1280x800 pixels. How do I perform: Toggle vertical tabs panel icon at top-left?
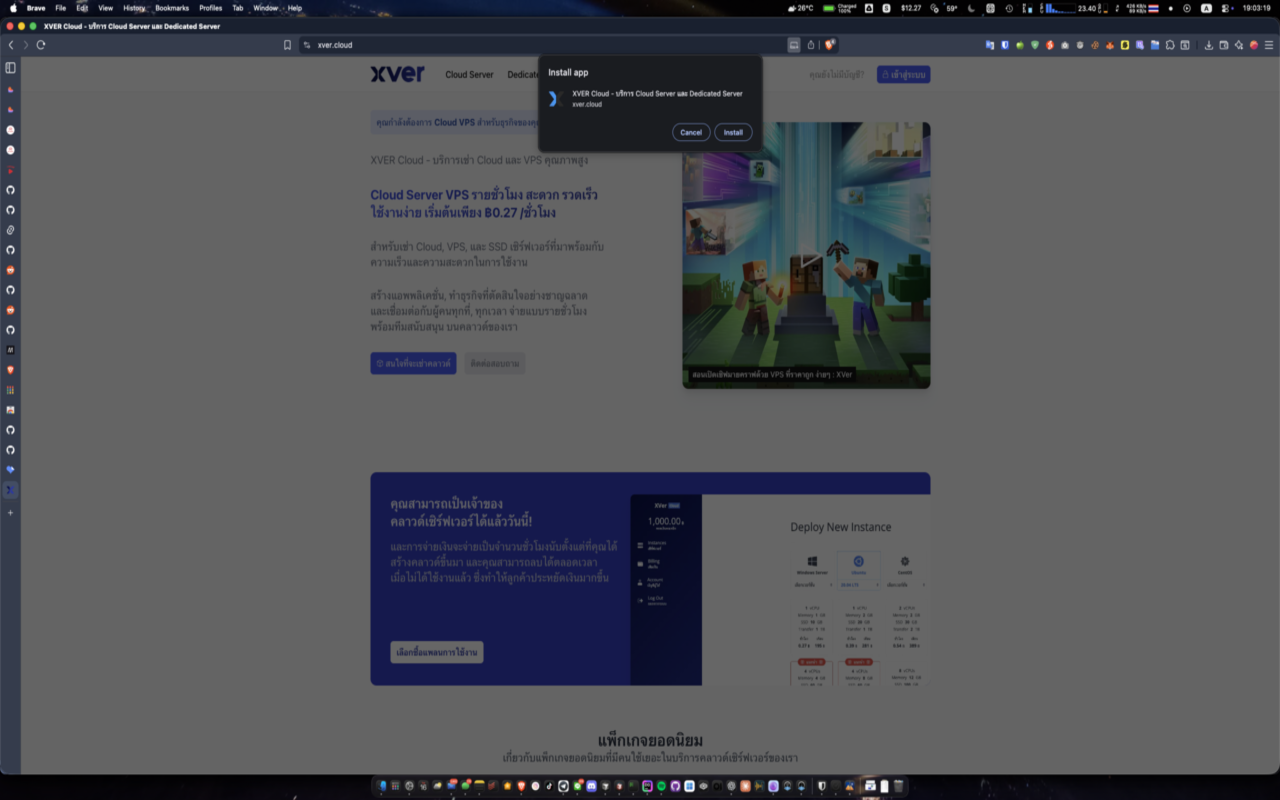pyautogui.click(x=11, y=68)
